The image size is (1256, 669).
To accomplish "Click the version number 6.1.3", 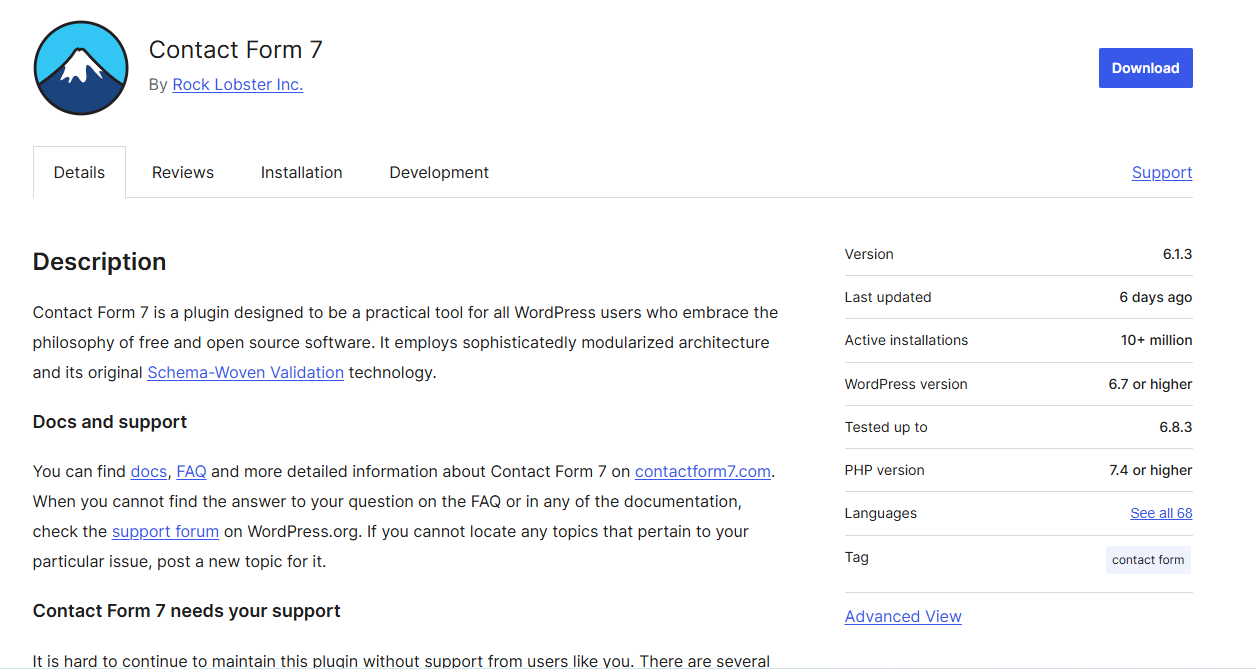I will pyautogui.click(x=1176, y=254).
